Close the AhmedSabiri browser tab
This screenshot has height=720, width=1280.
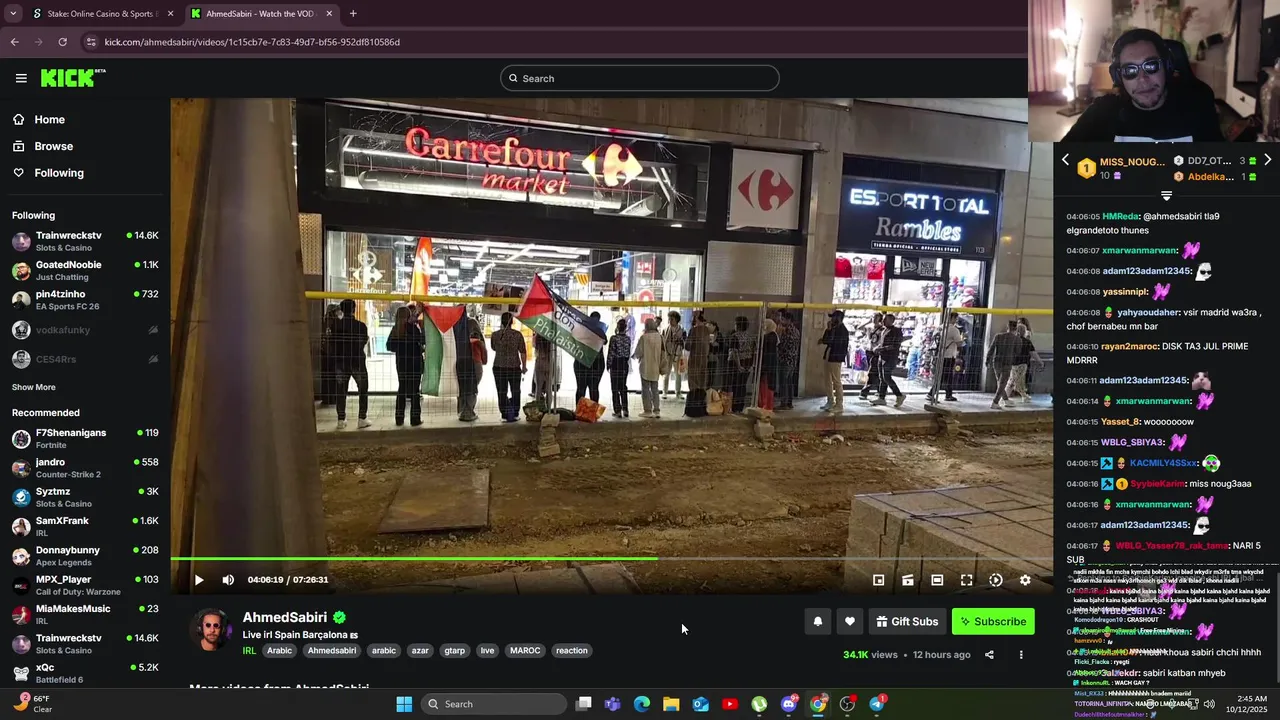(329, 14)
